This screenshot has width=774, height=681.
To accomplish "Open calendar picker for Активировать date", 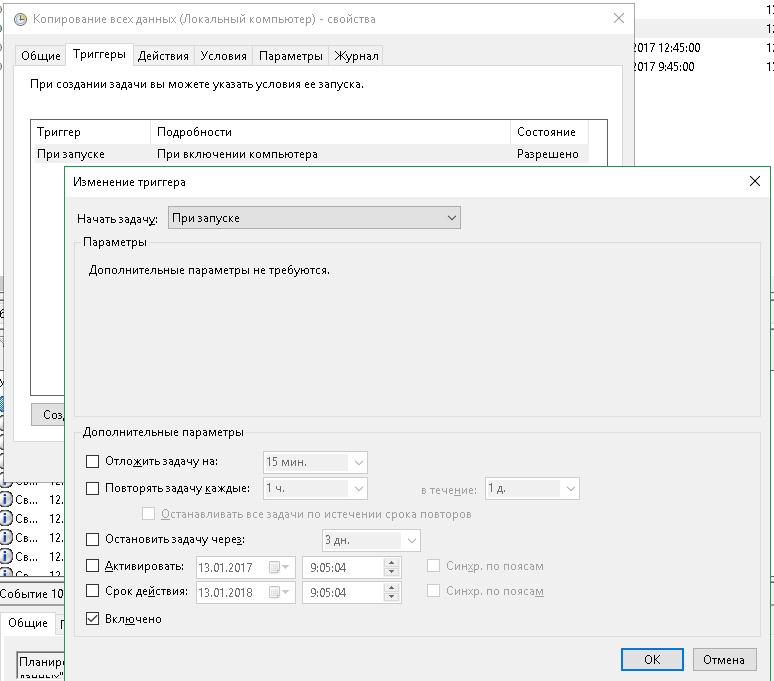I will point(280,567).
